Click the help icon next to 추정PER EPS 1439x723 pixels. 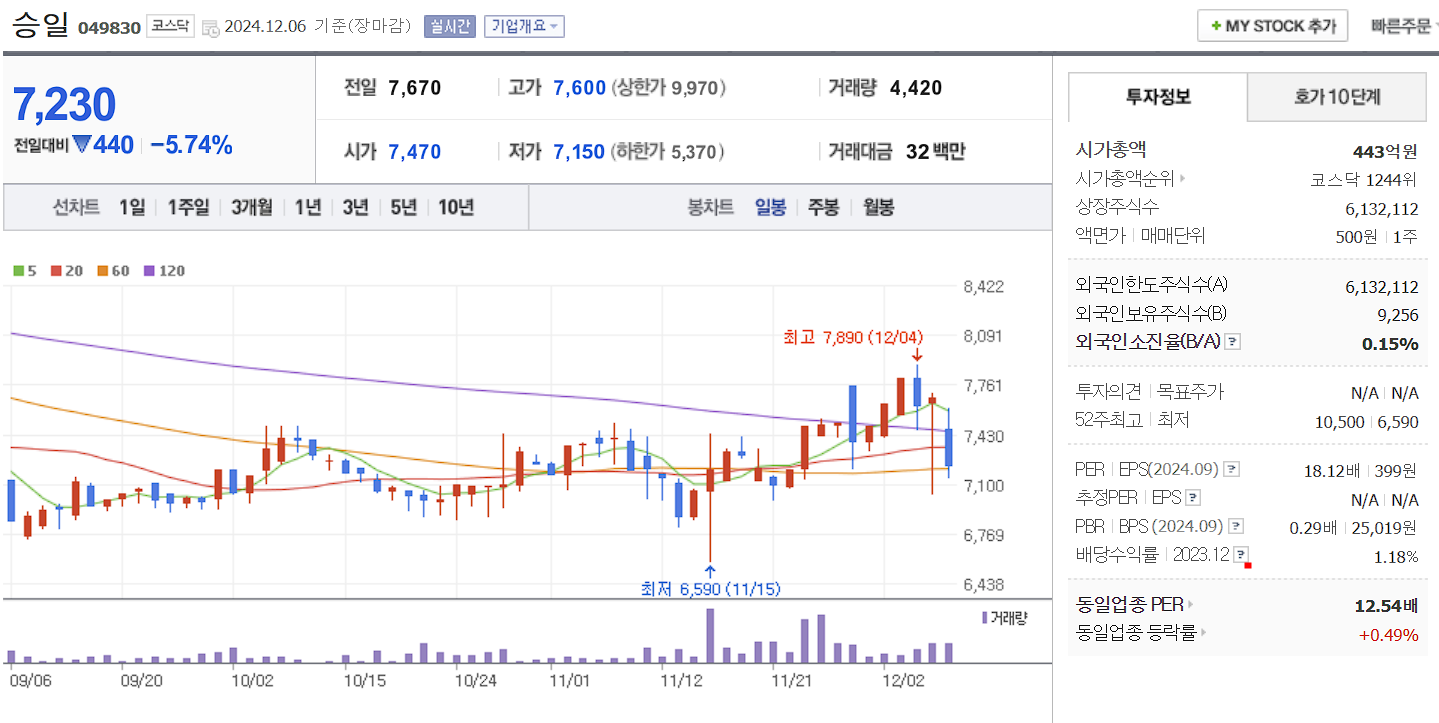click(1193, 498)
